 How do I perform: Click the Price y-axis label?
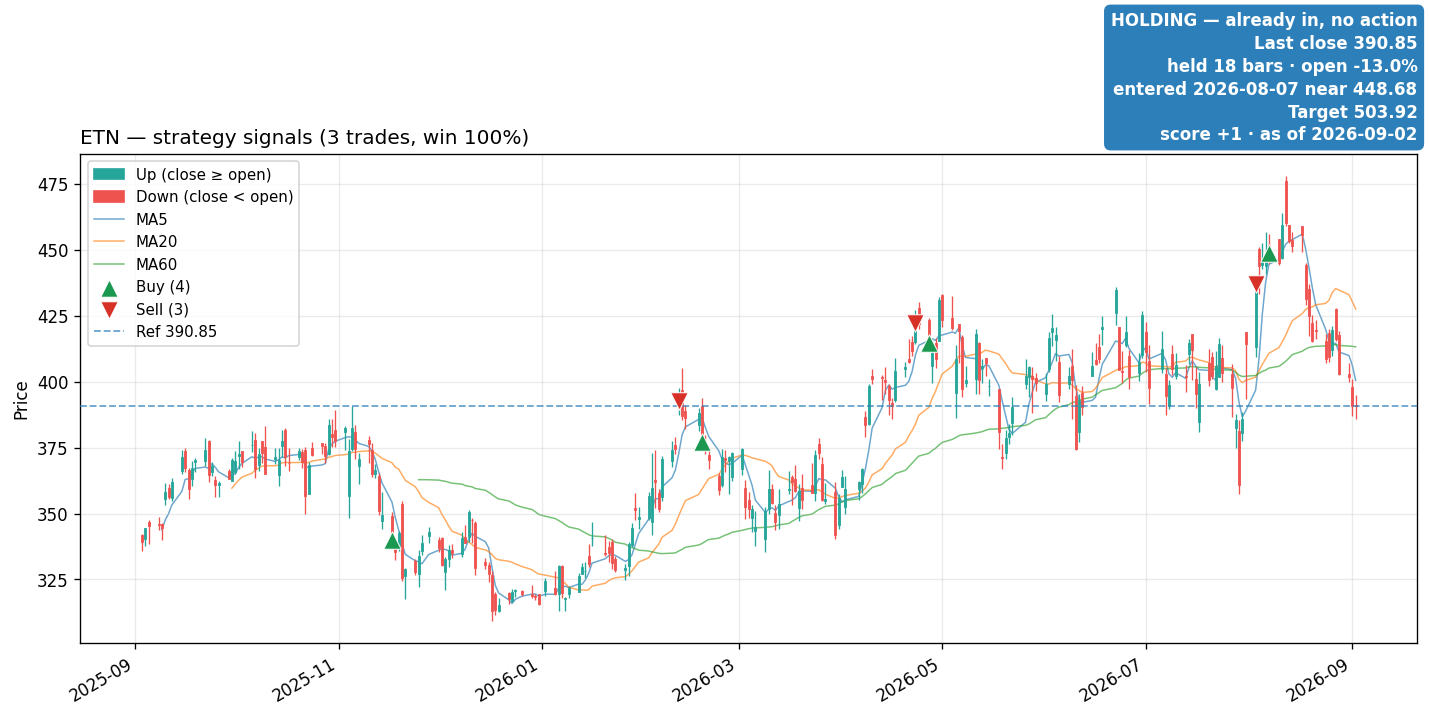click(21, 399)
